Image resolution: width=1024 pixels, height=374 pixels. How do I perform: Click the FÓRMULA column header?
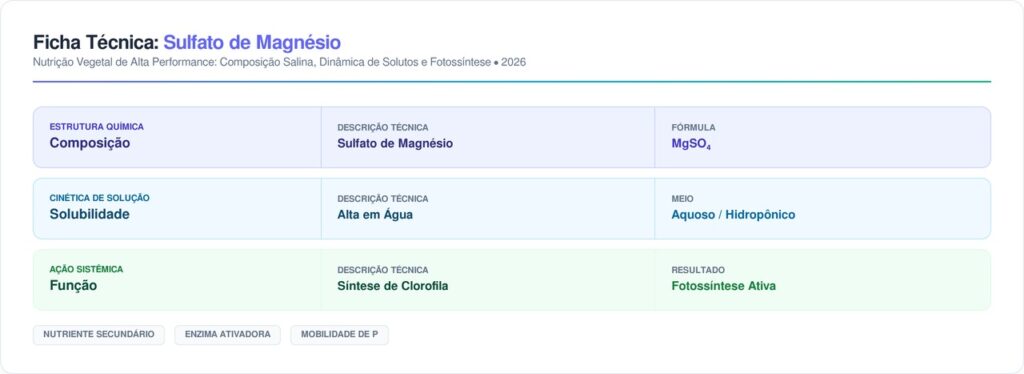click(693, 127)
